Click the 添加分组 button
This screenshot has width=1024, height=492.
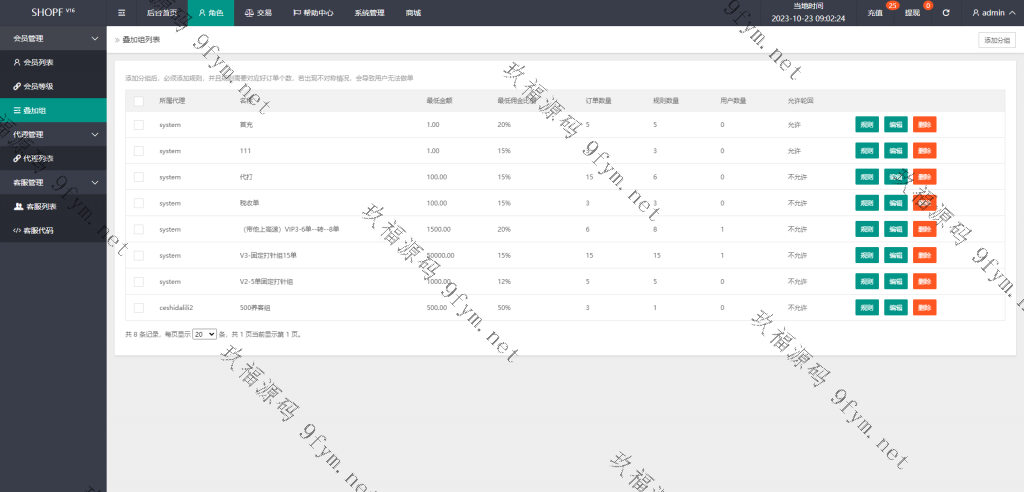pos(997,40)
